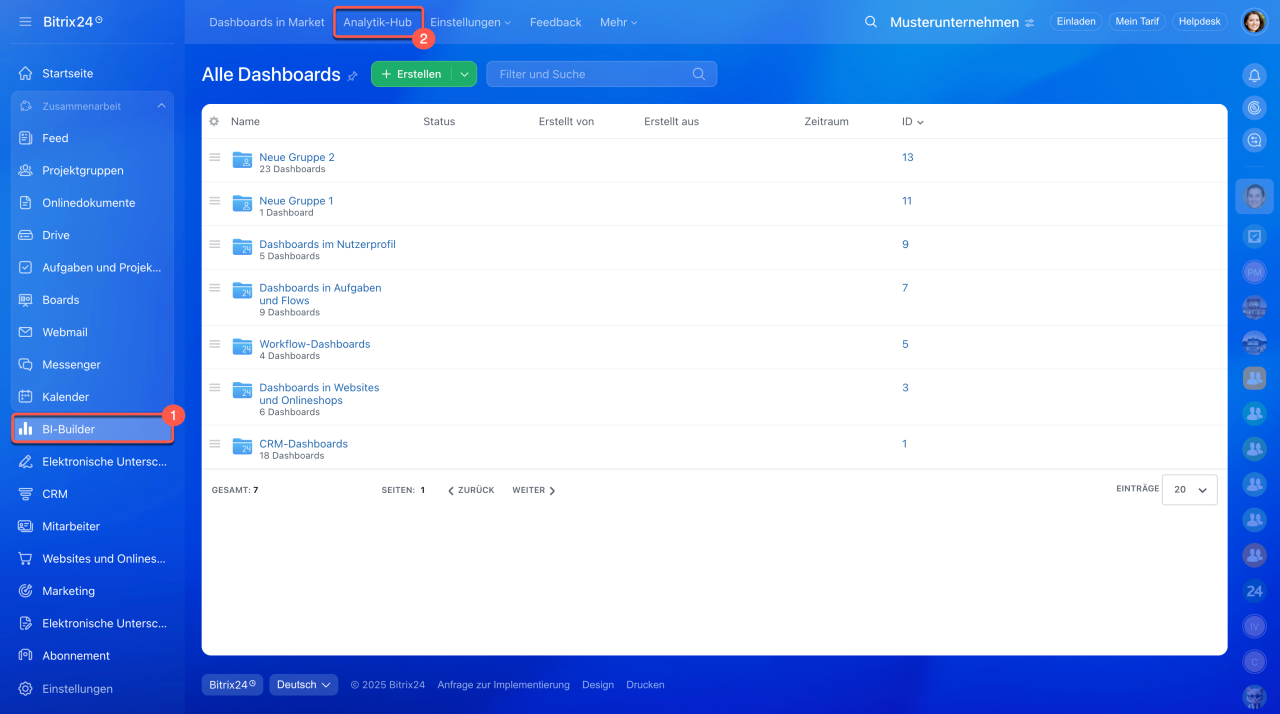Click the Einladen button
Image resolution: width=1280 pixels, height=714 pixels.
(x=1076, y=22)
